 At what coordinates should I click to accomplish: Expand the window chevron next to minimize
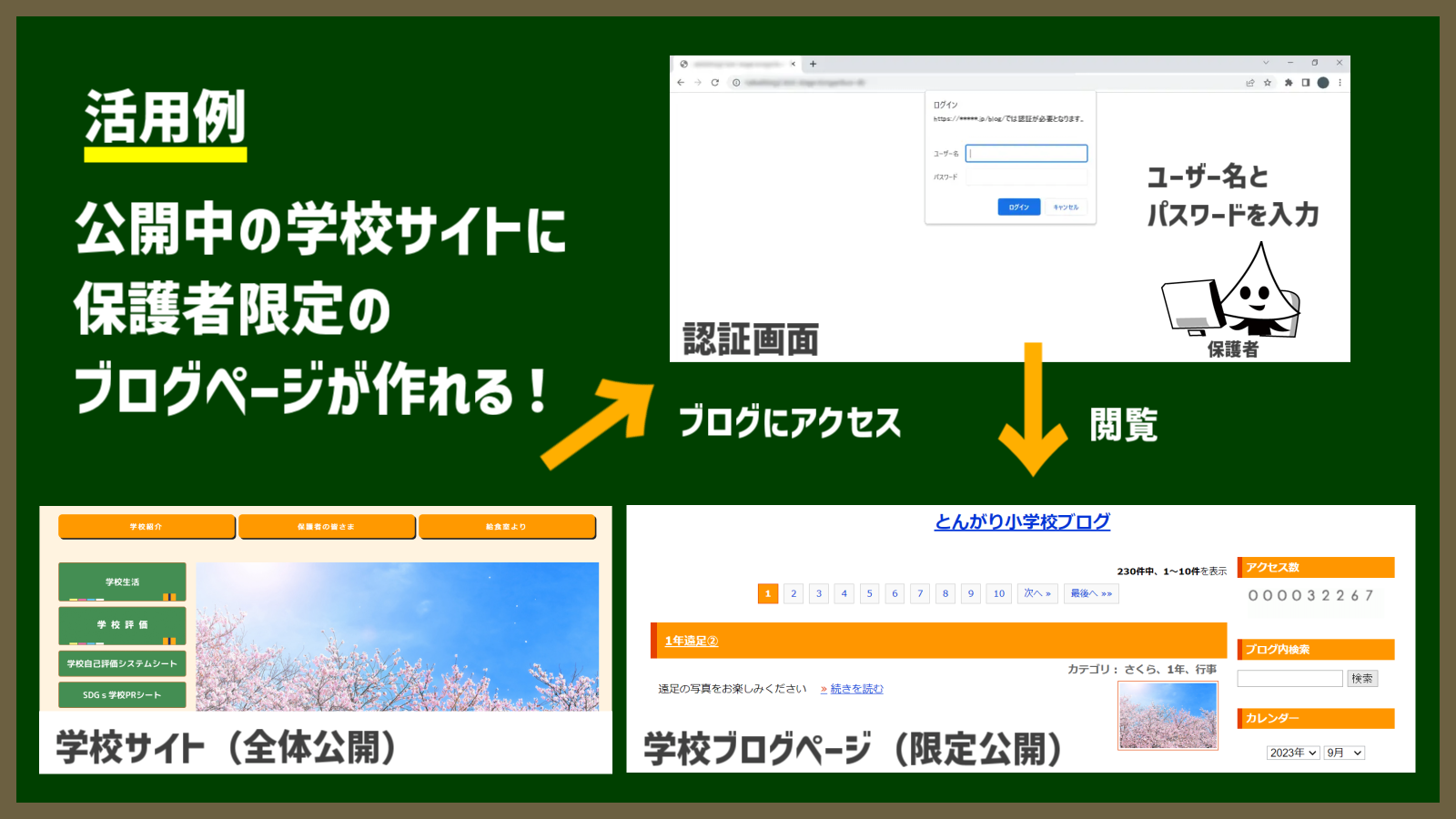[x=1265, y=63]
